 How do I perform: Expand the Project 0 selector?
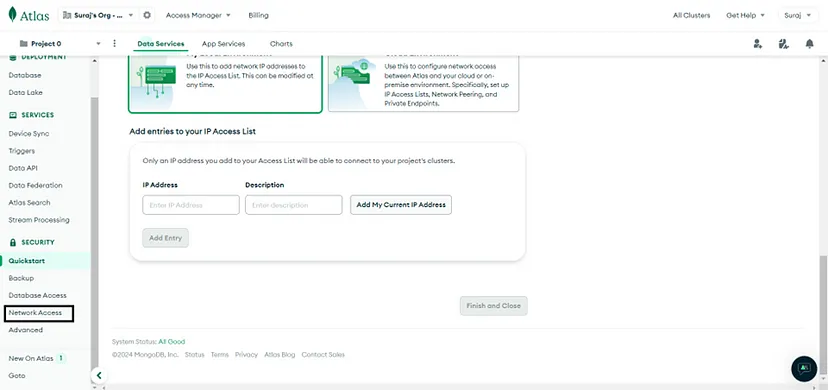(60, 44)
